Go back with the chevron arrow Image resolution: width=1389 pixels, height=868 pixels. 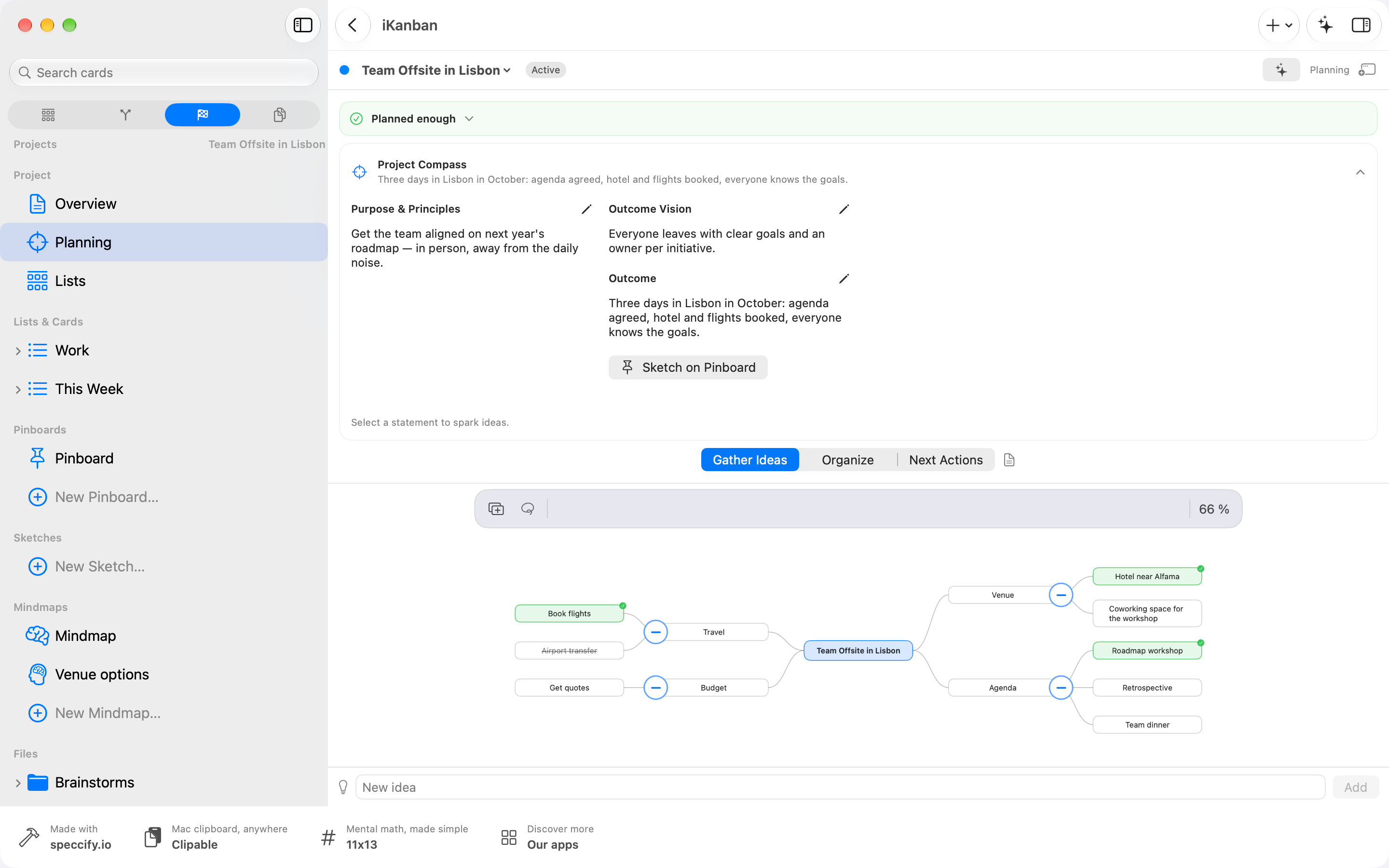pos(353,25)
